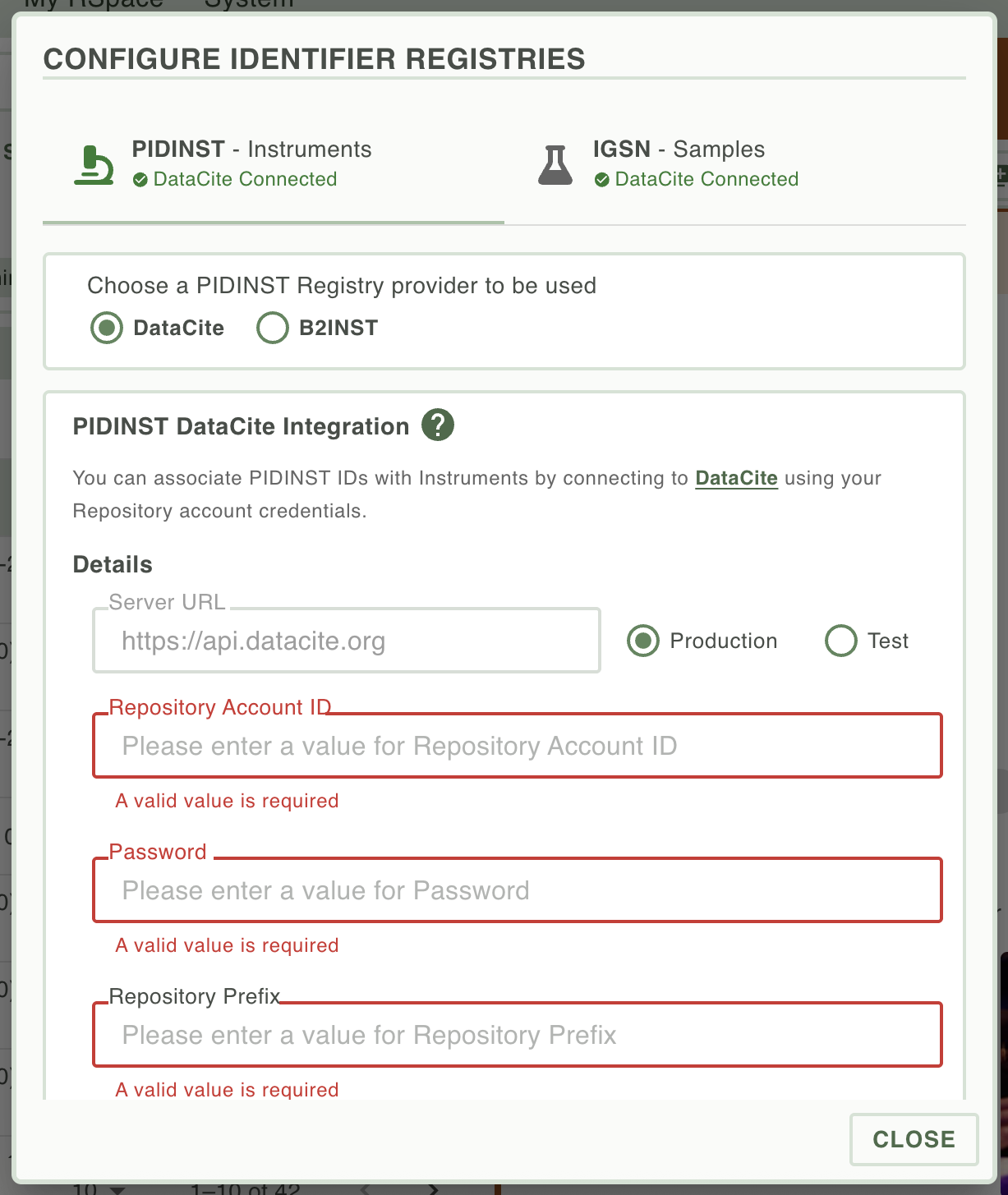1008x1195 pixels.
Task: Select the Production server option
Action: [643, 641]
